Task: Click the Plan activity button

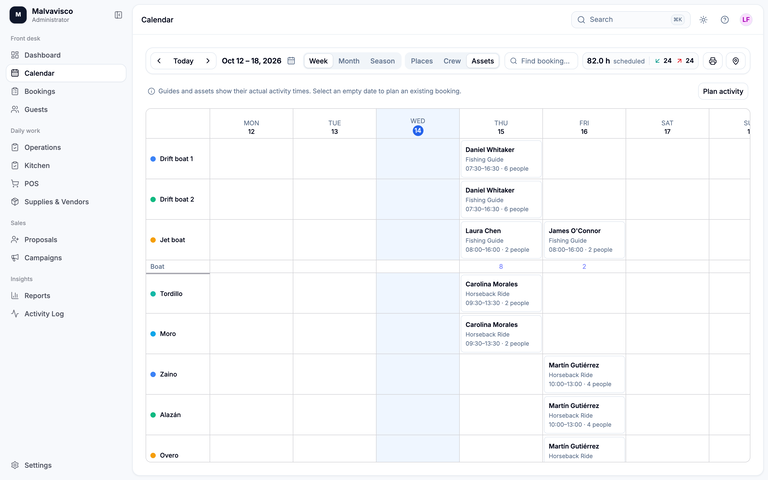Action: click(x=722, y=91)
